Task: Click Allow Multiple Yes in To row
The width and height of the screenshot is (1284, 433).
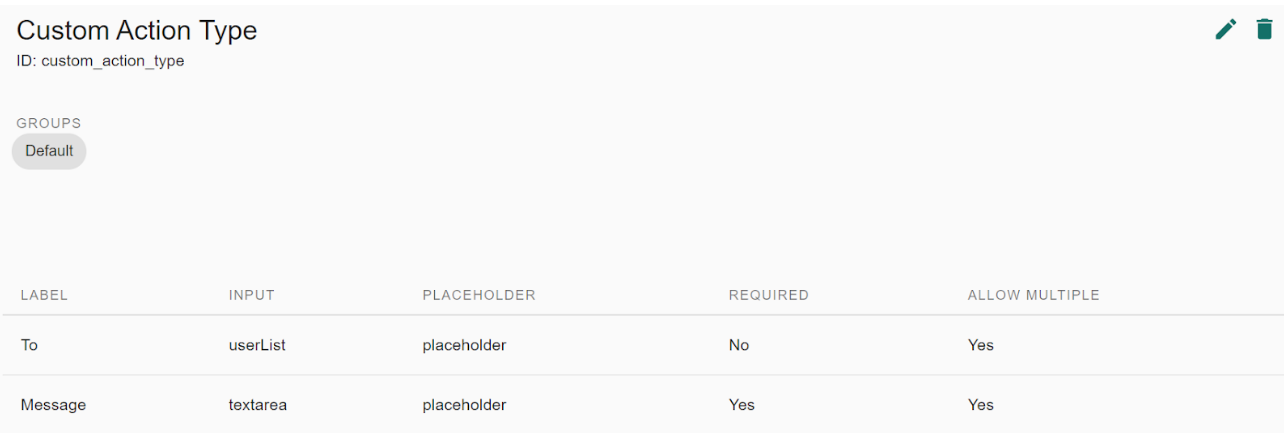Action: point(981,345)
